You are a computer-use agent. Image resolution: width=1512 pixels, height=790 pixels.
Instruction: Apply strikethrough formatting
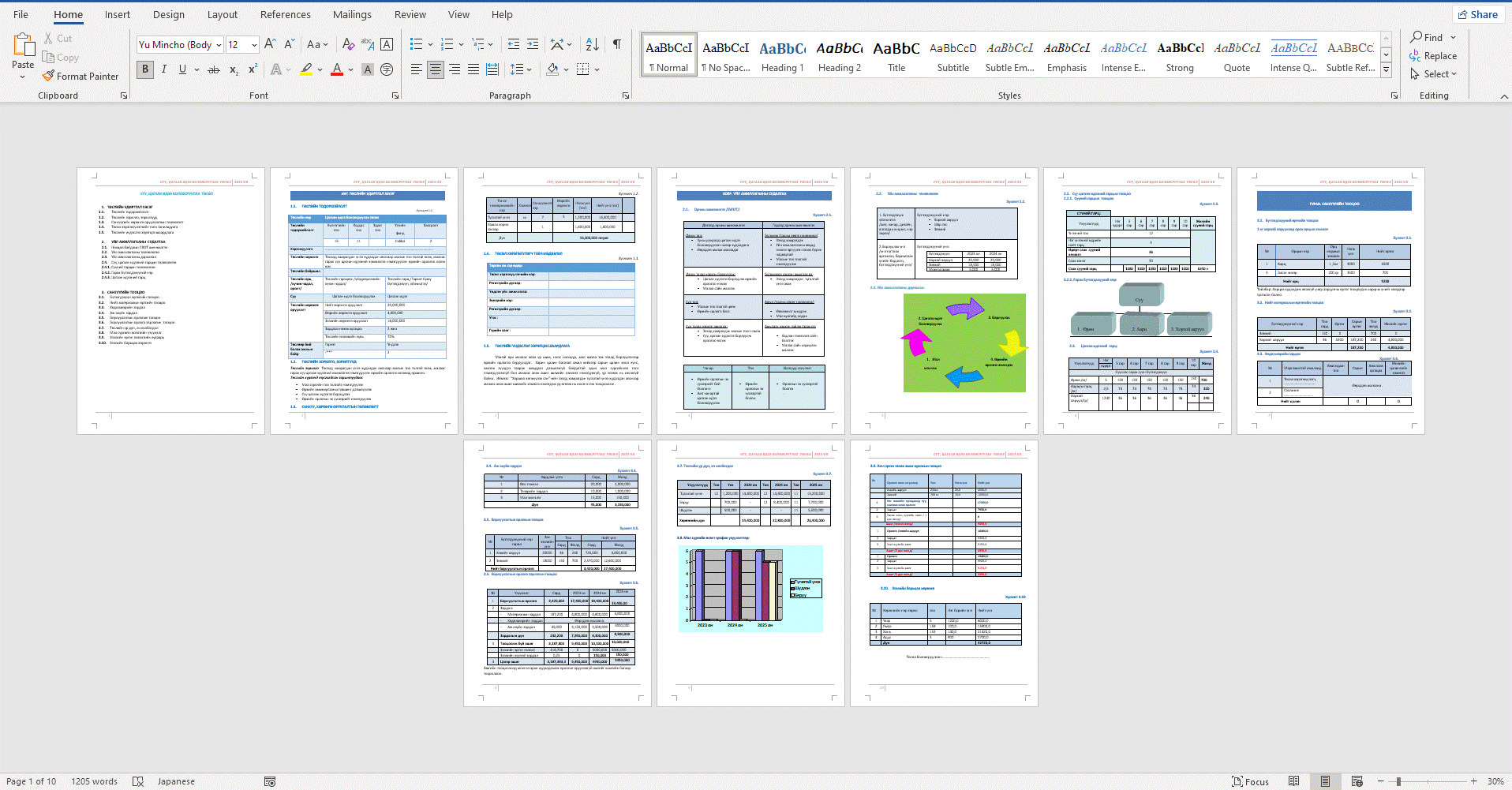pyautogui.click(x=213, y=69)
